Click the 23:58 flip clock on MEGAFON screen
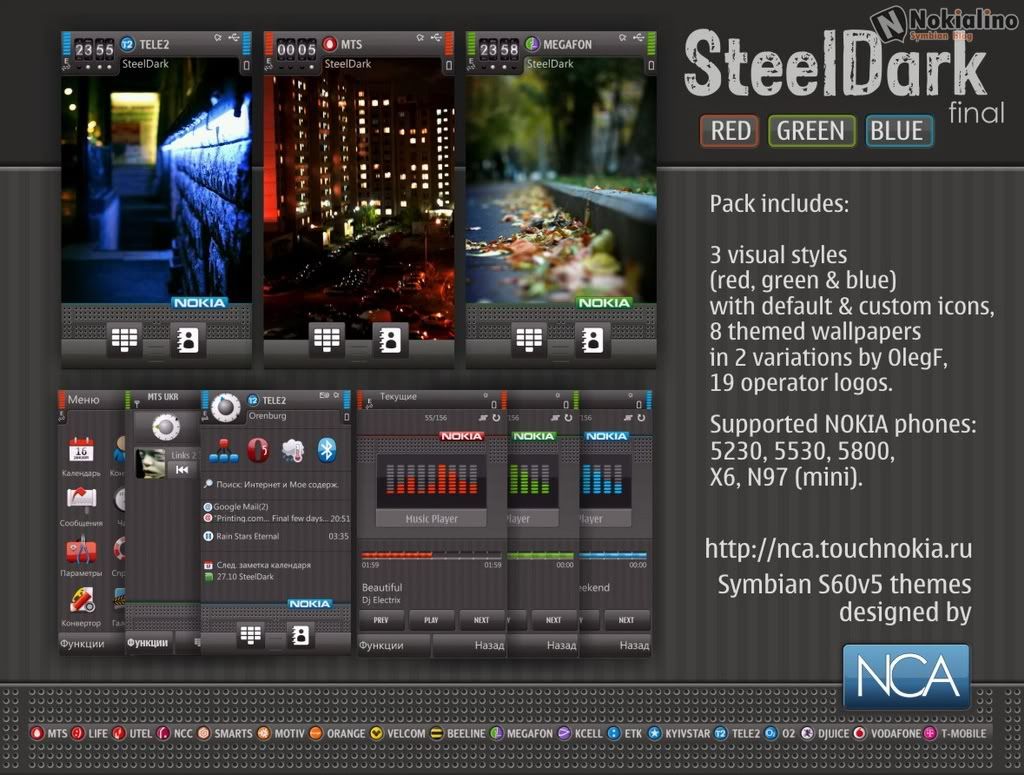This screenshot has height=775, width=1024. click(x=499, y=50)
